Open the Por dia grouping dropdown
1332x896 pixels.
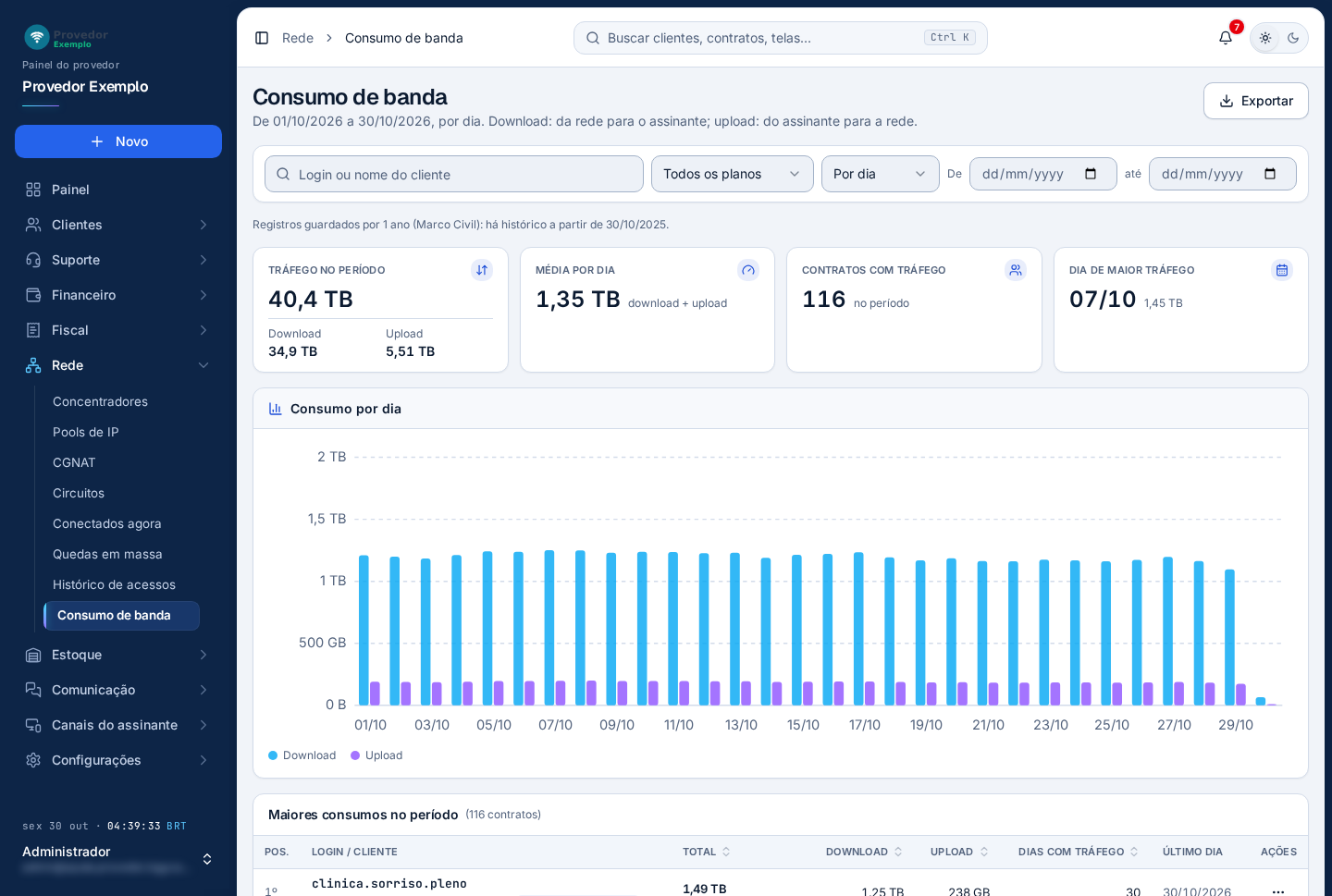click(x=881, y=174)
